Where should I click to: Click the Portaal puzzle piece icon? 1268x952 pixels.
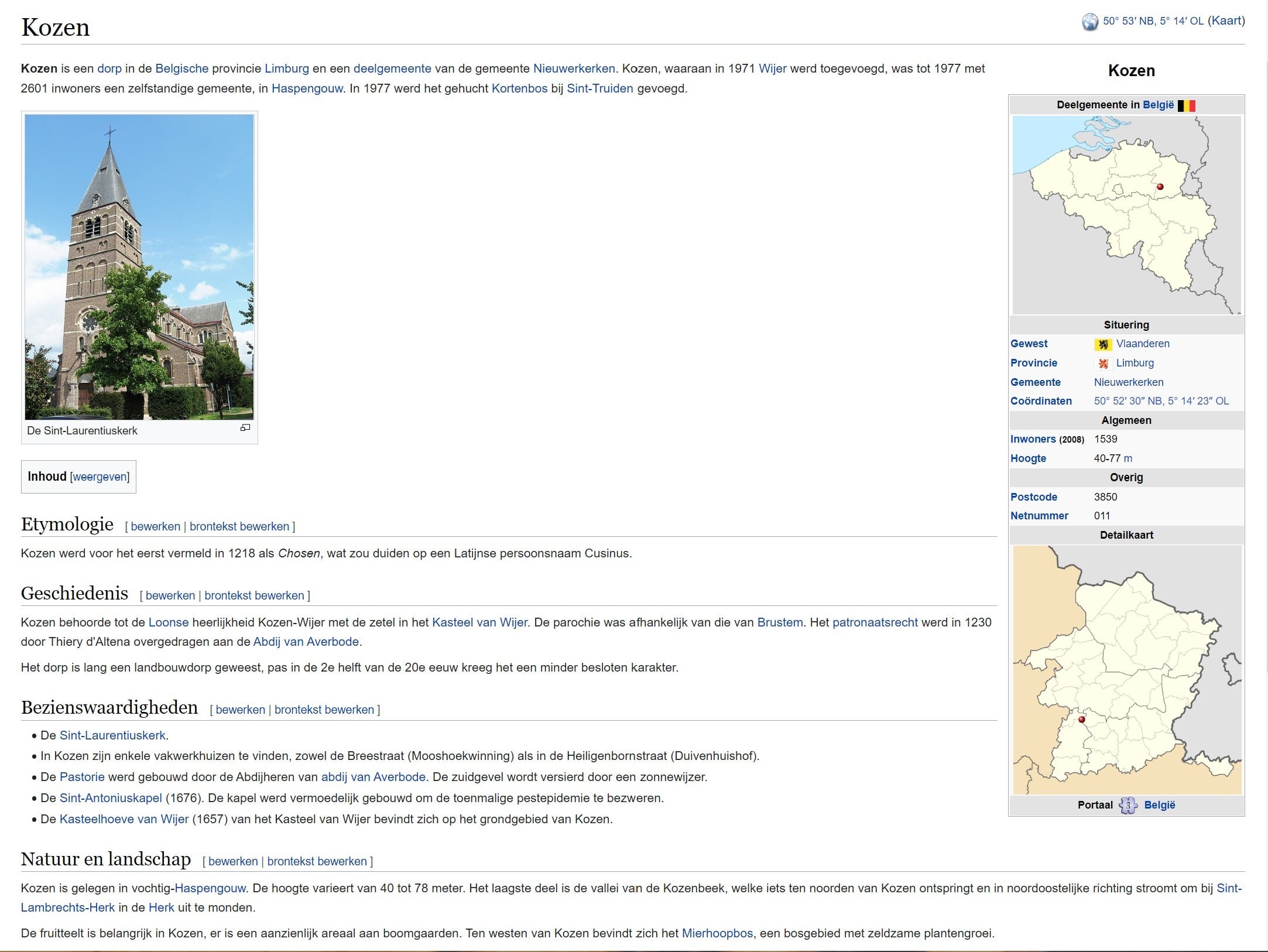coord(1128,806)
